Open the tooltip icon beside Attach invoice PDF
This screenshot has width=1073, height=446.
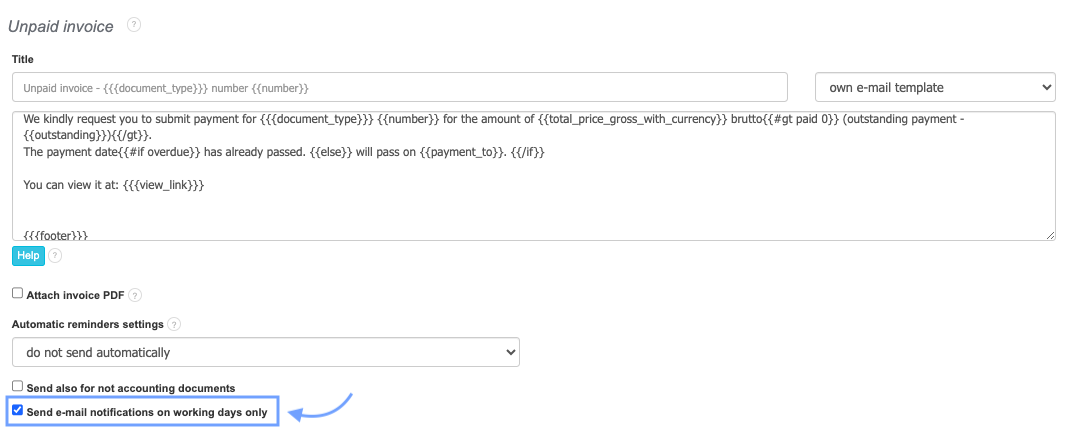tap(135, 295)
